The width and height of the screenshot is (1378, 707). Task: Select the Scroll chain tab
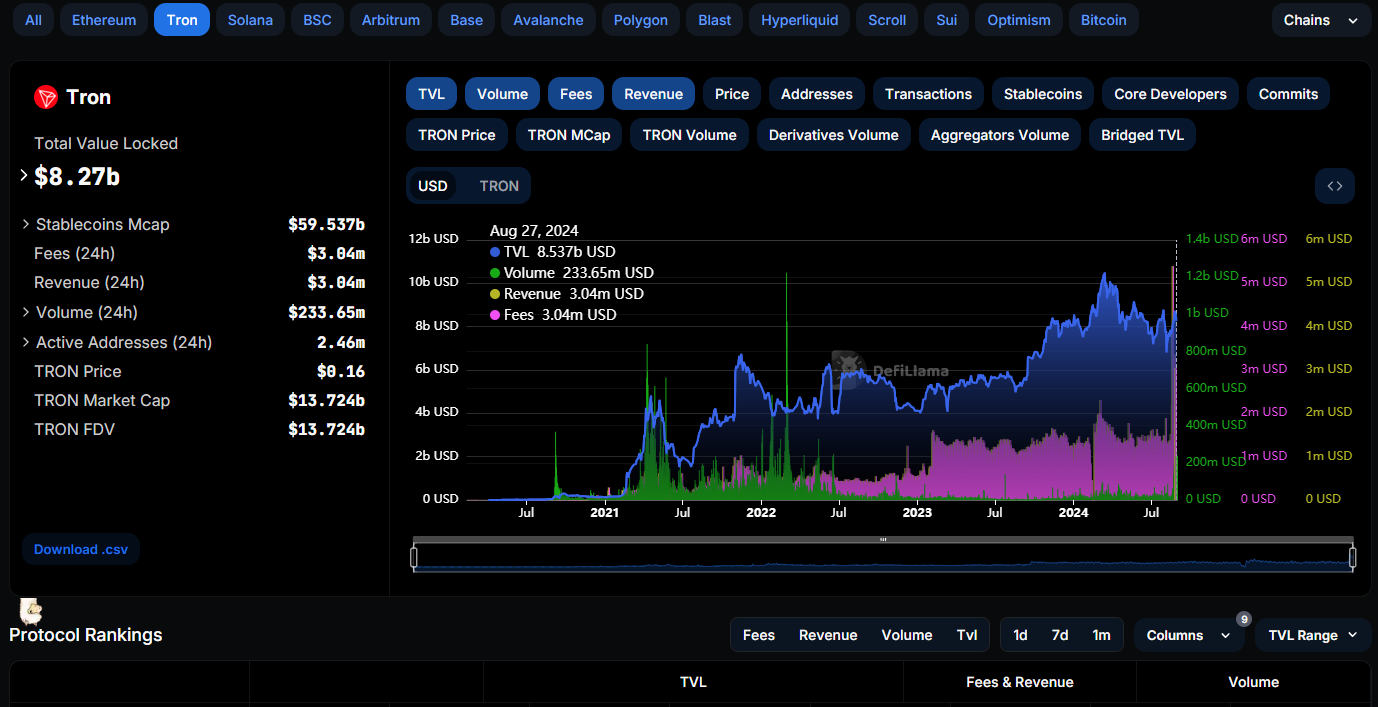coord(887,20)
